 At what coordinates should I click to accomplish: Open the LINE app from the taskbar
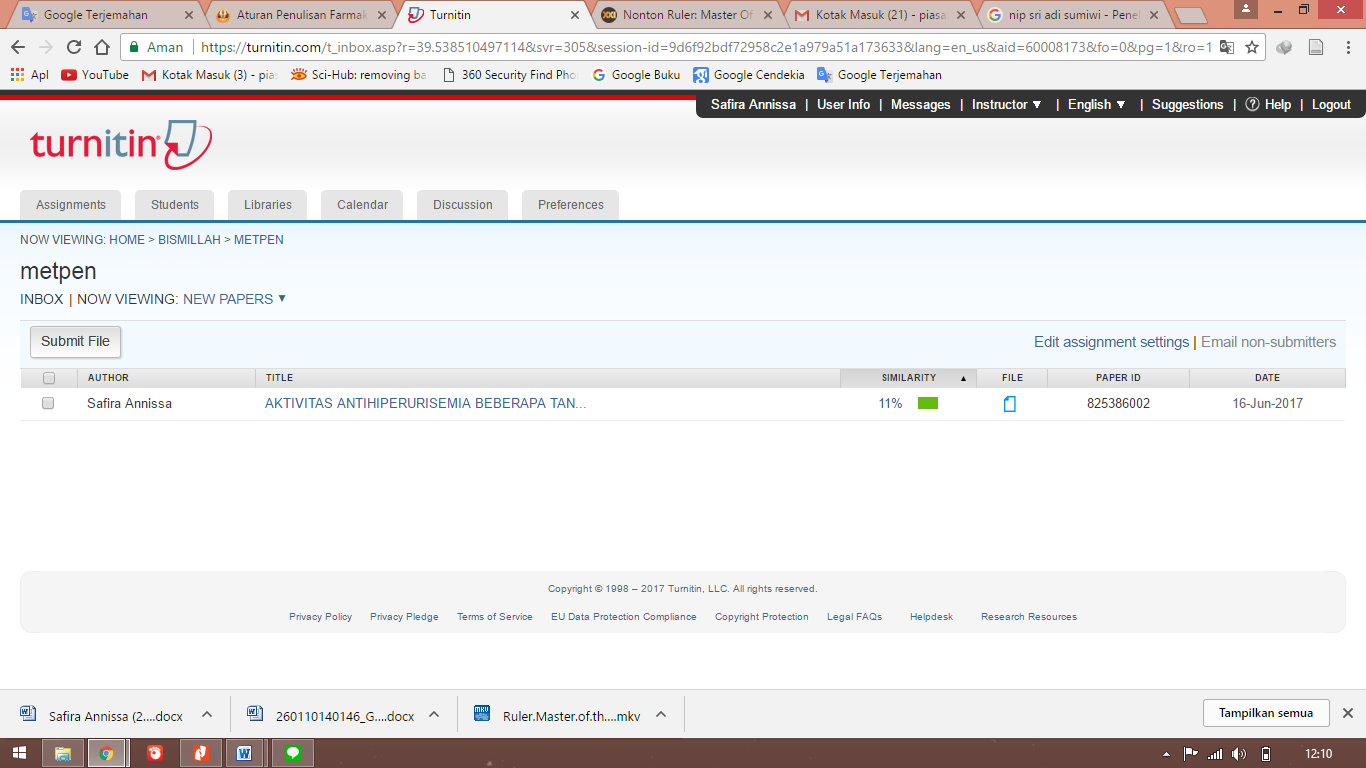point(293,753)
